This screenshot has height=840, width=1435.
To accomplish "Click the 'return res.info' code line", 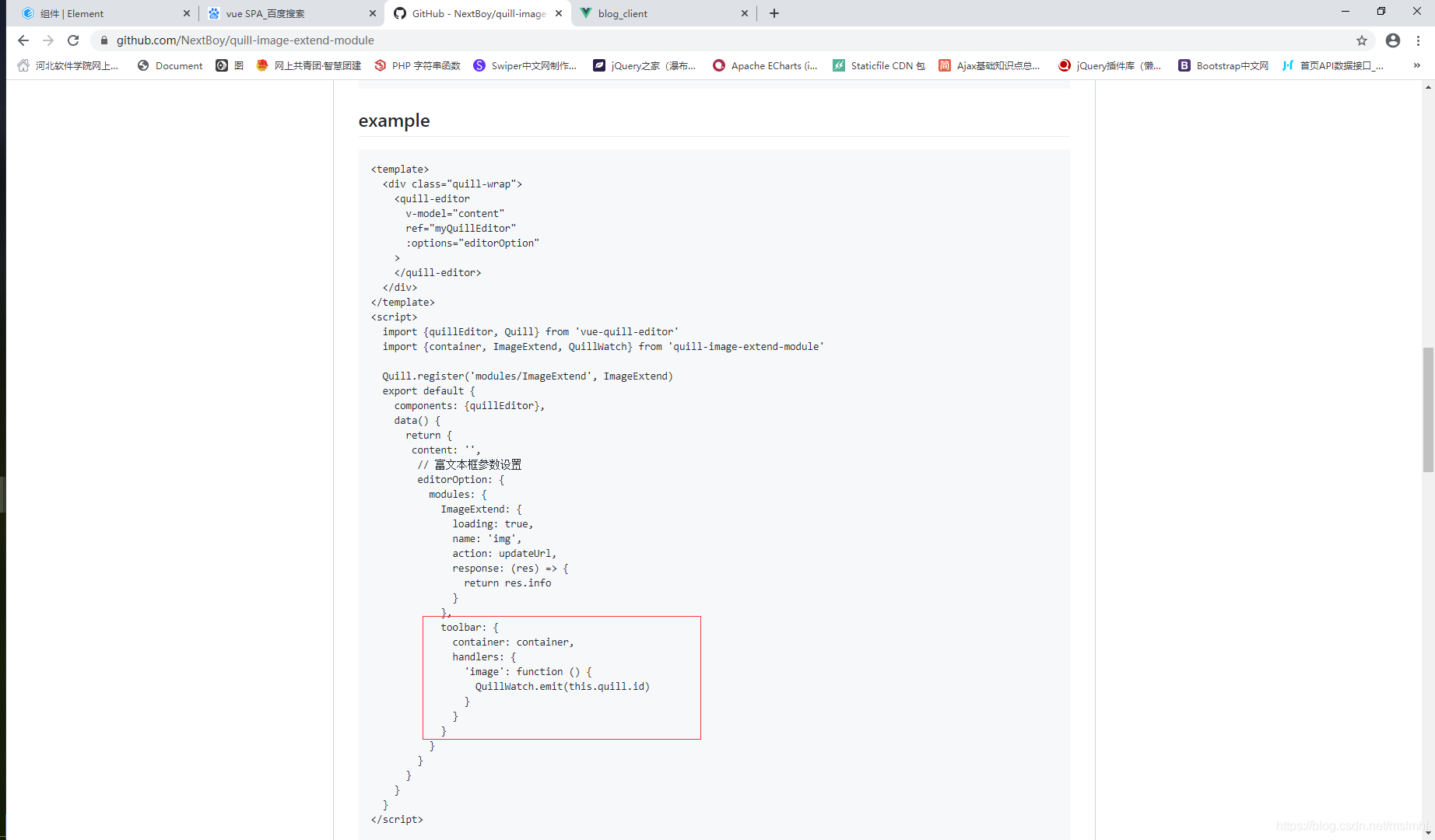I will [x=507, y=583].
